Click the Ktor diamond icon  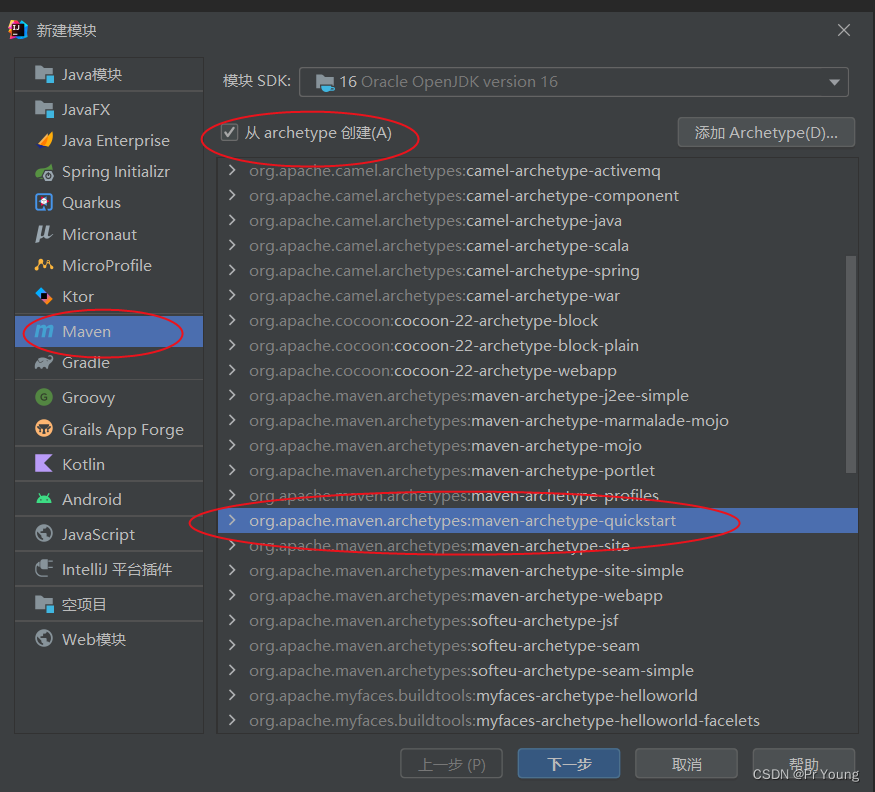click(44, 296)
